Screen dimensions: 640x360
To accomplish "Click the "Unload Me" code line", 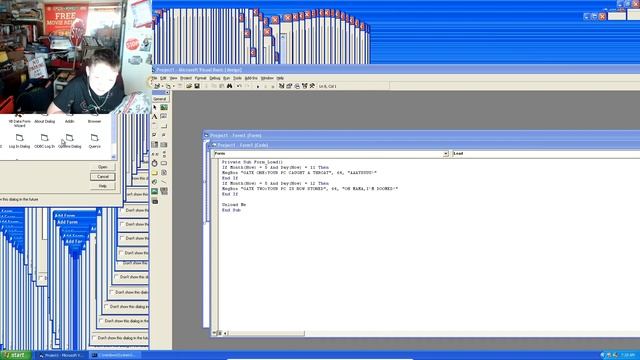I will coord(234,204).
